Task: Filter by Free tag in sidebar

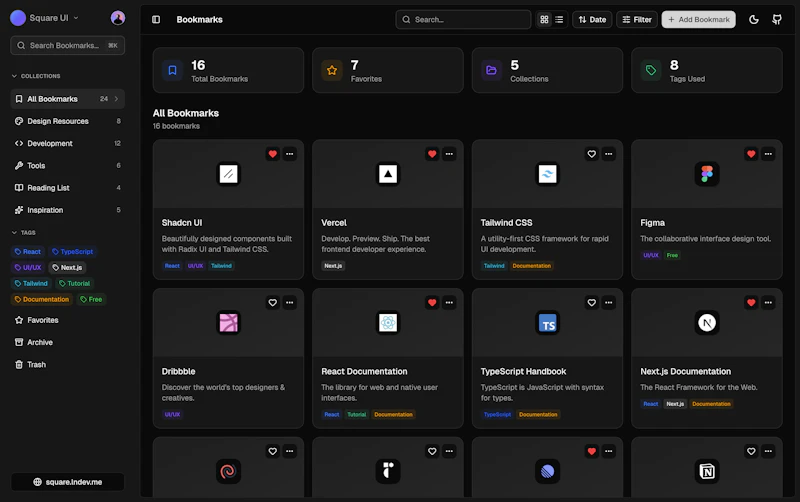Action: 91,299
